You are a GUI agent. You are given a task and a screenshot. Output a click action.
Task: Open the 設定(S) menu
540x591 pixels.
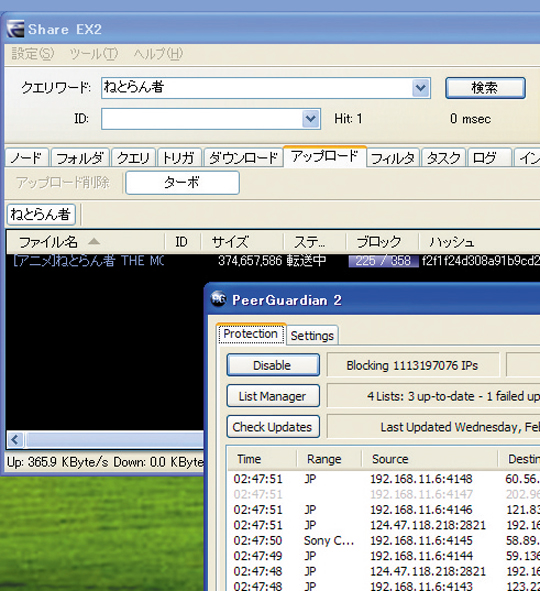[33, 54]
